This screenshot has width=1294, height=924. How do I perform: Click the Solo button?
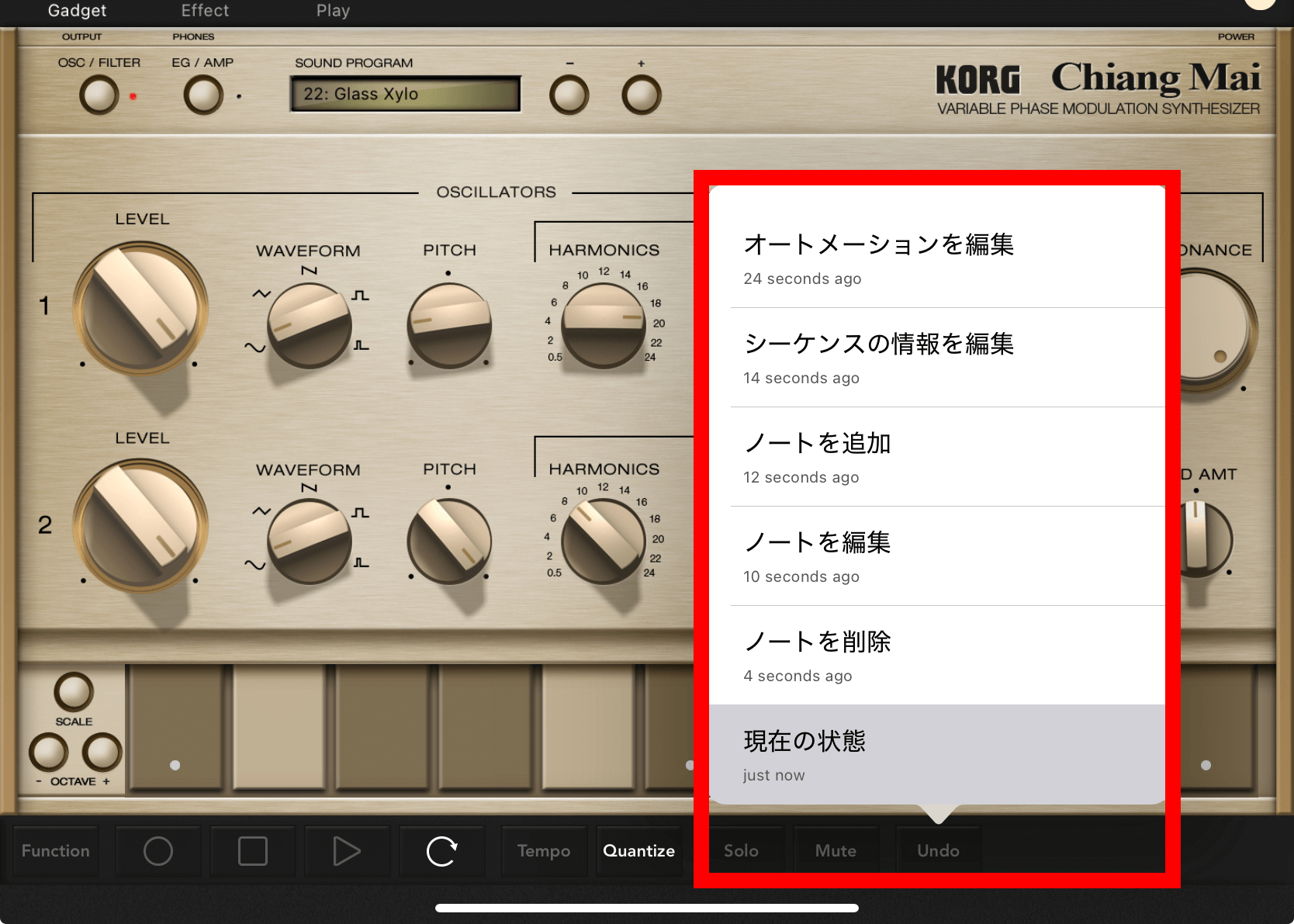tap(742, 851)
